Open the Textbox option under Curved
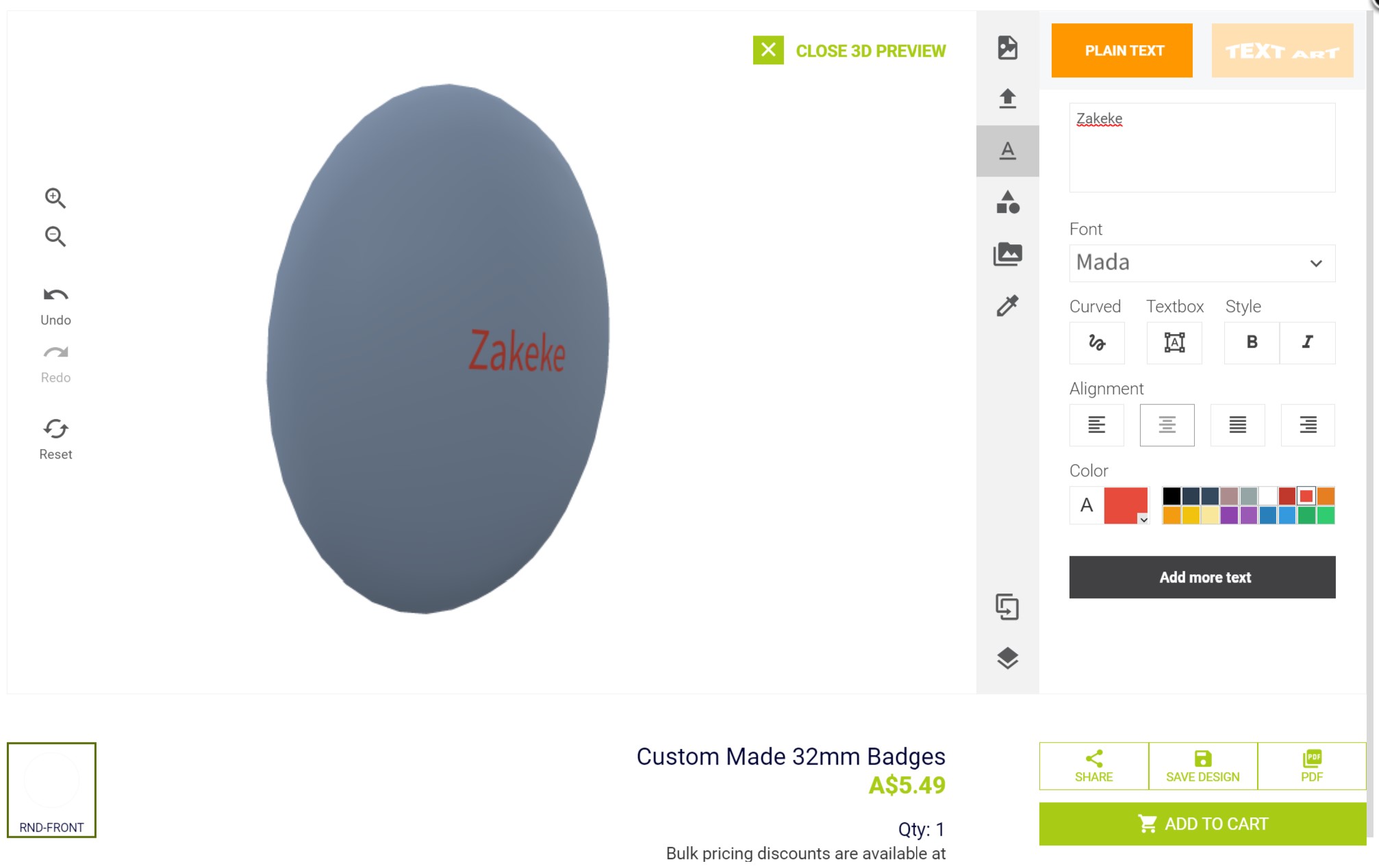The image size is (1379, 868). tap(1174, 343)
